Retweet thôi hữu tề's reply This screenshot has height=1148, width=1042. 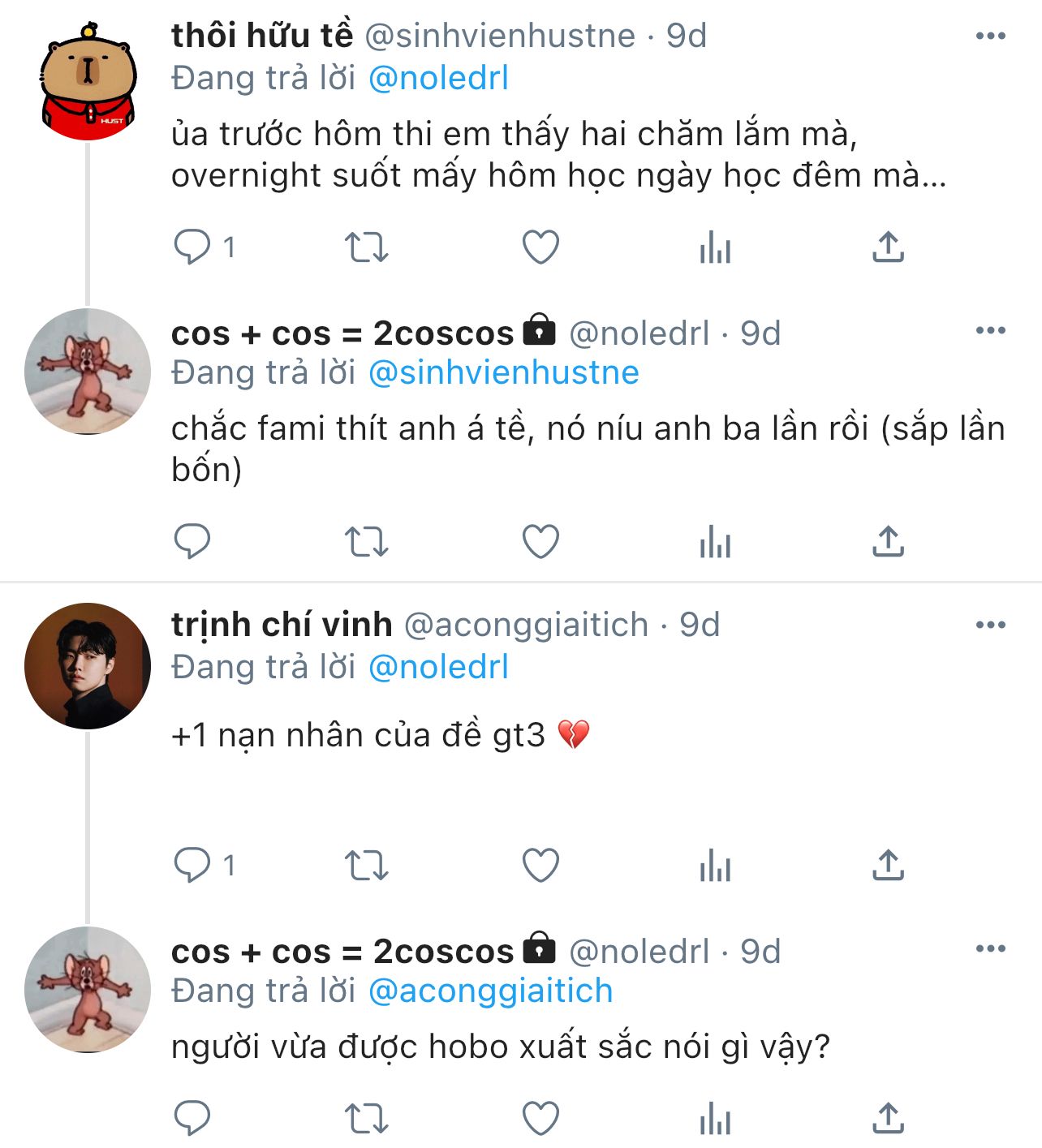pos(367,247)
